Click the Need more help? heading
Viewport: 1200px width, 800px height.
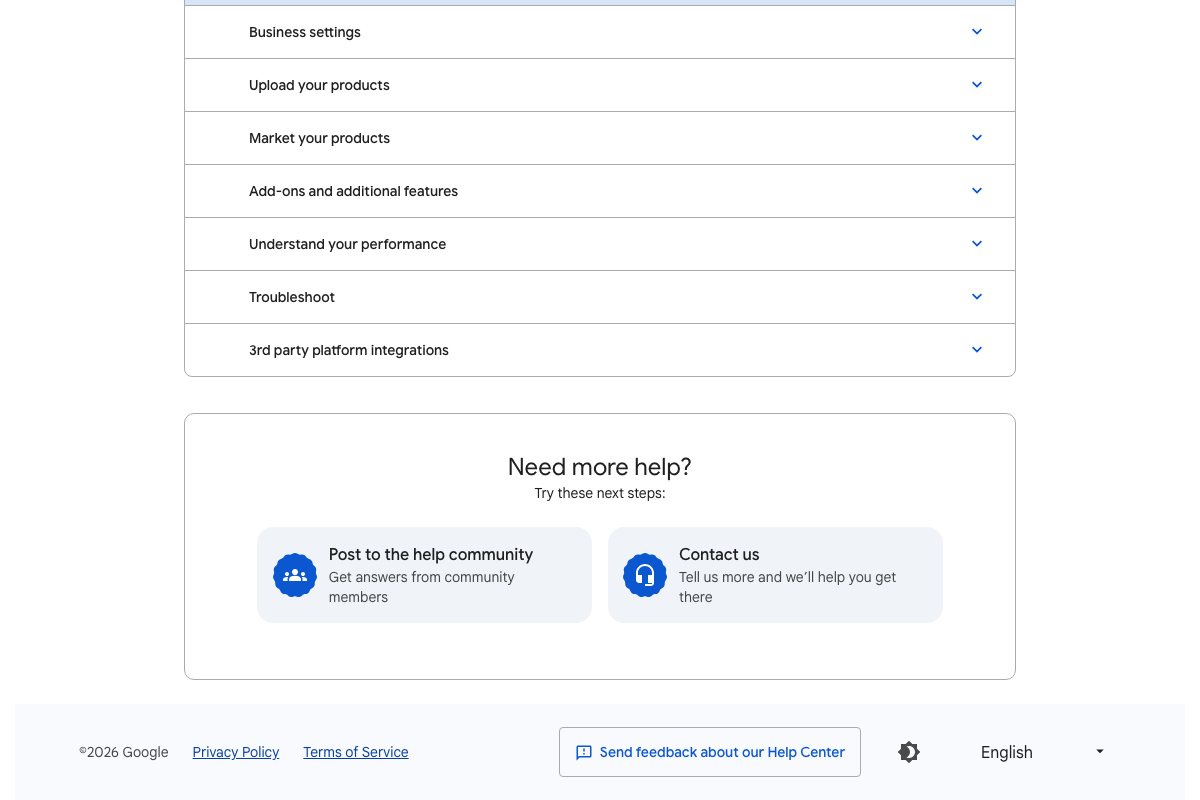coord(600,467)
